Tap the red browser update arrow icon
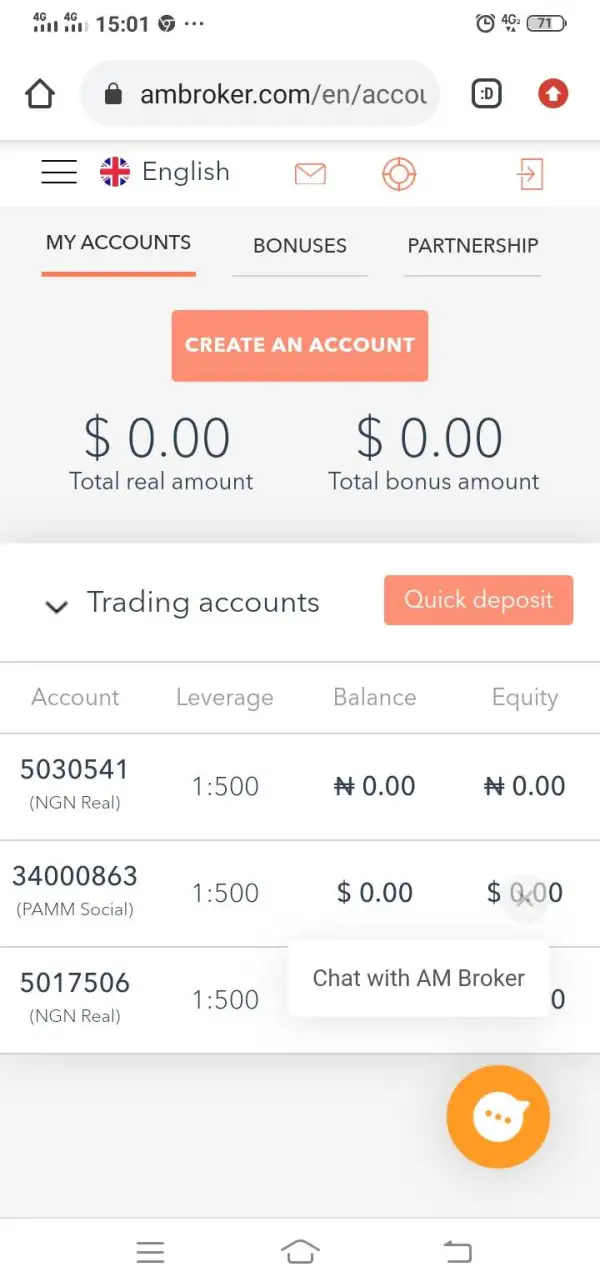 tap(553, 94)
